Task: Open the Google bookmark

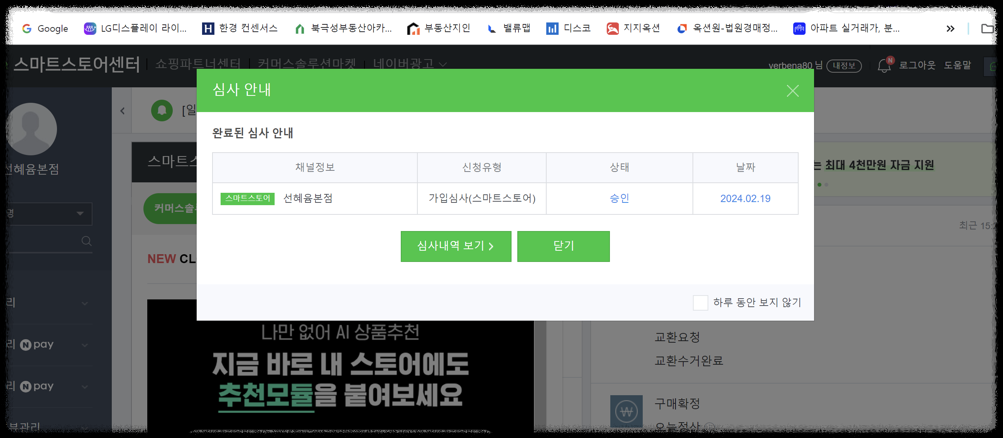Action: (45, 28)
